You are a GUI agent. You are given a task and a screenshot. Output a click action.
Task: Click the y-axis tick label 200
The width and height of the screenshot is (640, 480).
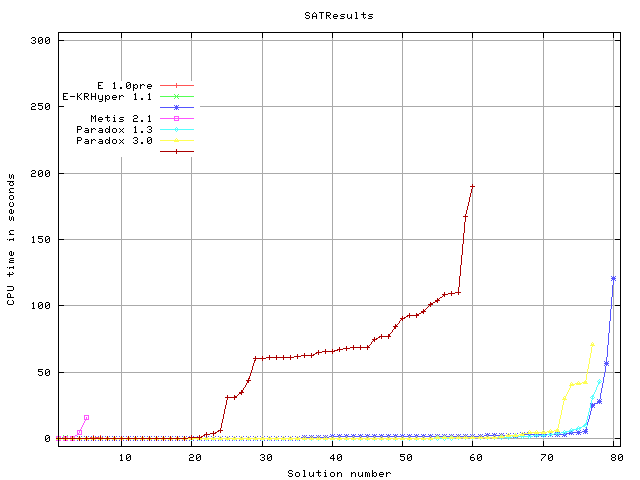[x=41, y=173]
